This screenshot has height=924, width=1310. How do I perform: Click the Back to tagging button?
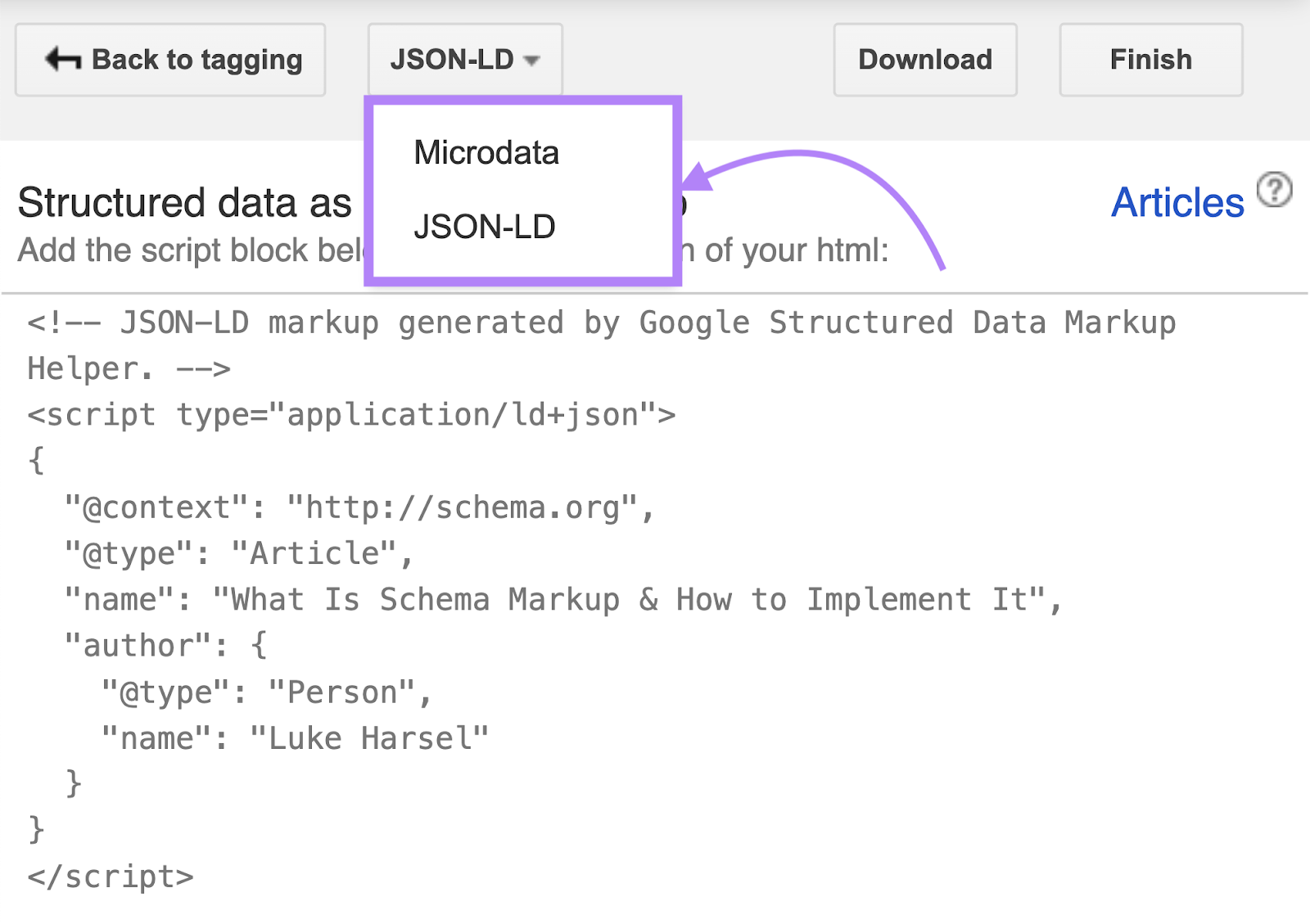[170, 60]
